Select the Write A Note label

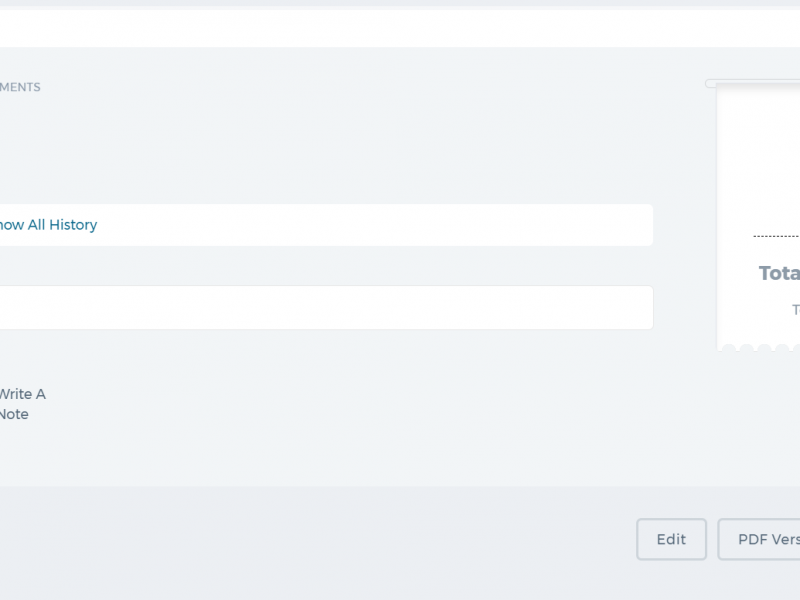point(23,404)
